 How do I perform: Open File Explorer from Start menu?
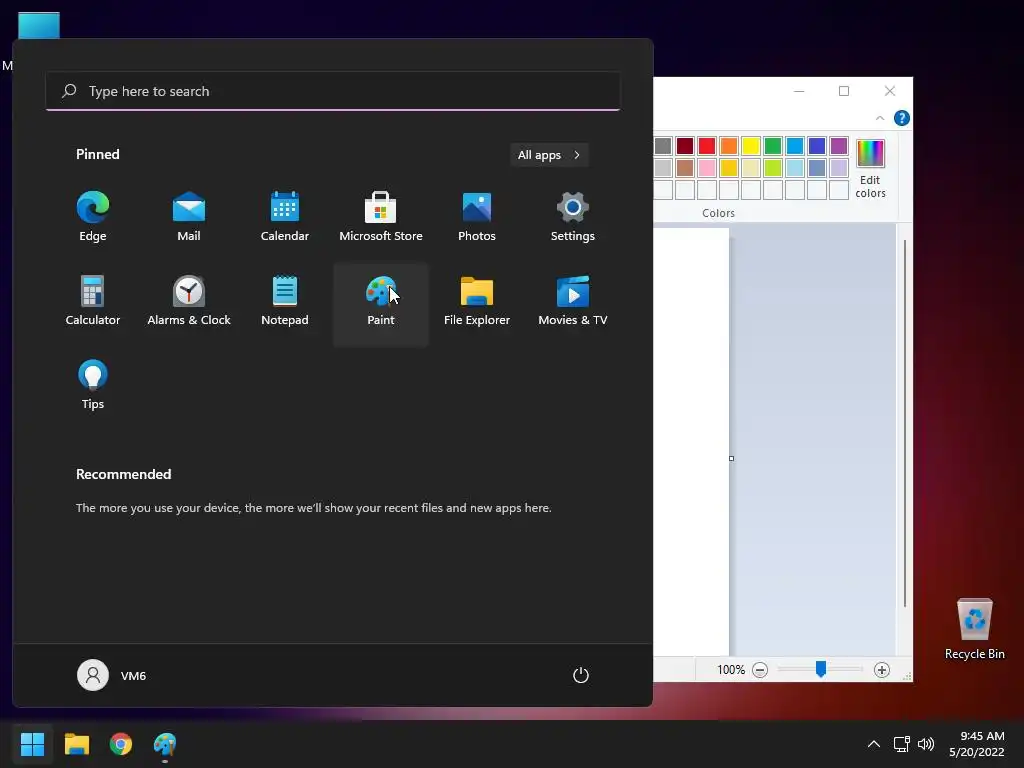click(477, 301)
